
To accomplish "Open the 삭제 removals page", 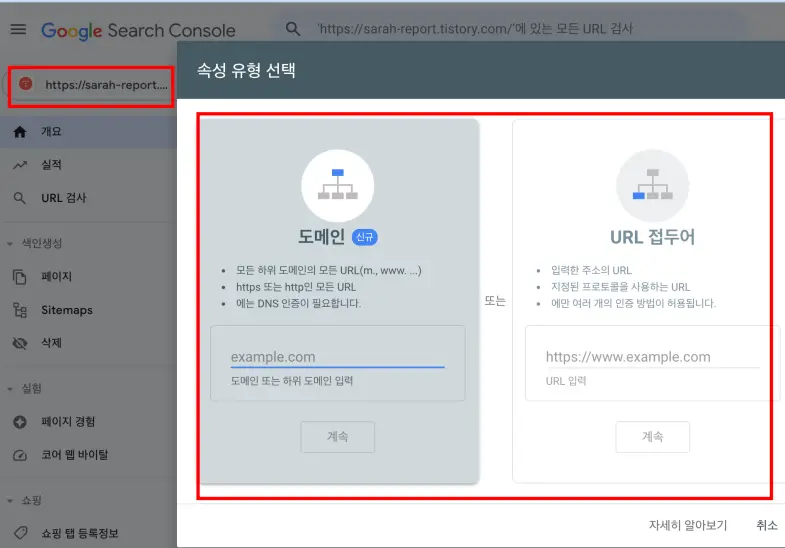I will pyautogui.click(x=52, y=343).
